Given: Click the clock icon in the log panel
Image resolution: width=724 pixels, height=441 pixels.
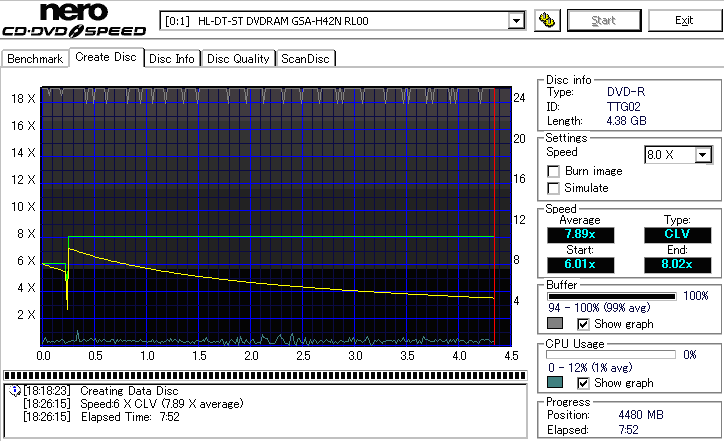Looking at the screenshot, I should [x=13, y=390].
